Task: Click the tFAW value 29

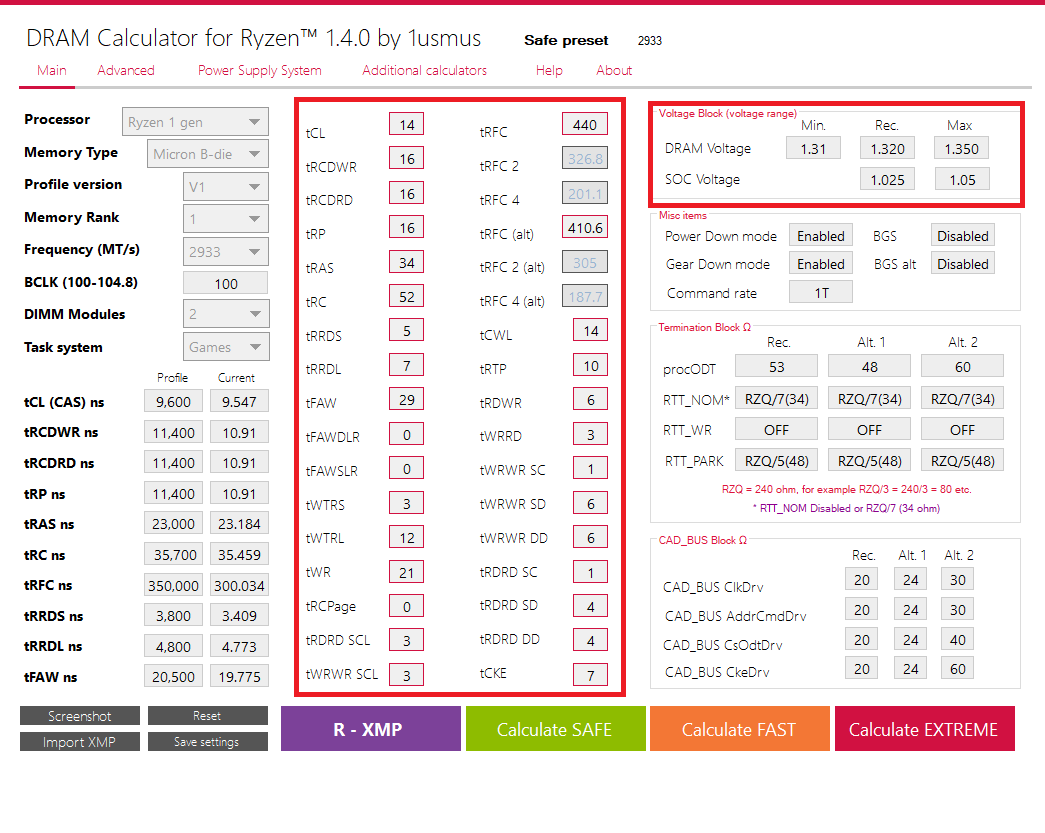Action: pos(407,399)
